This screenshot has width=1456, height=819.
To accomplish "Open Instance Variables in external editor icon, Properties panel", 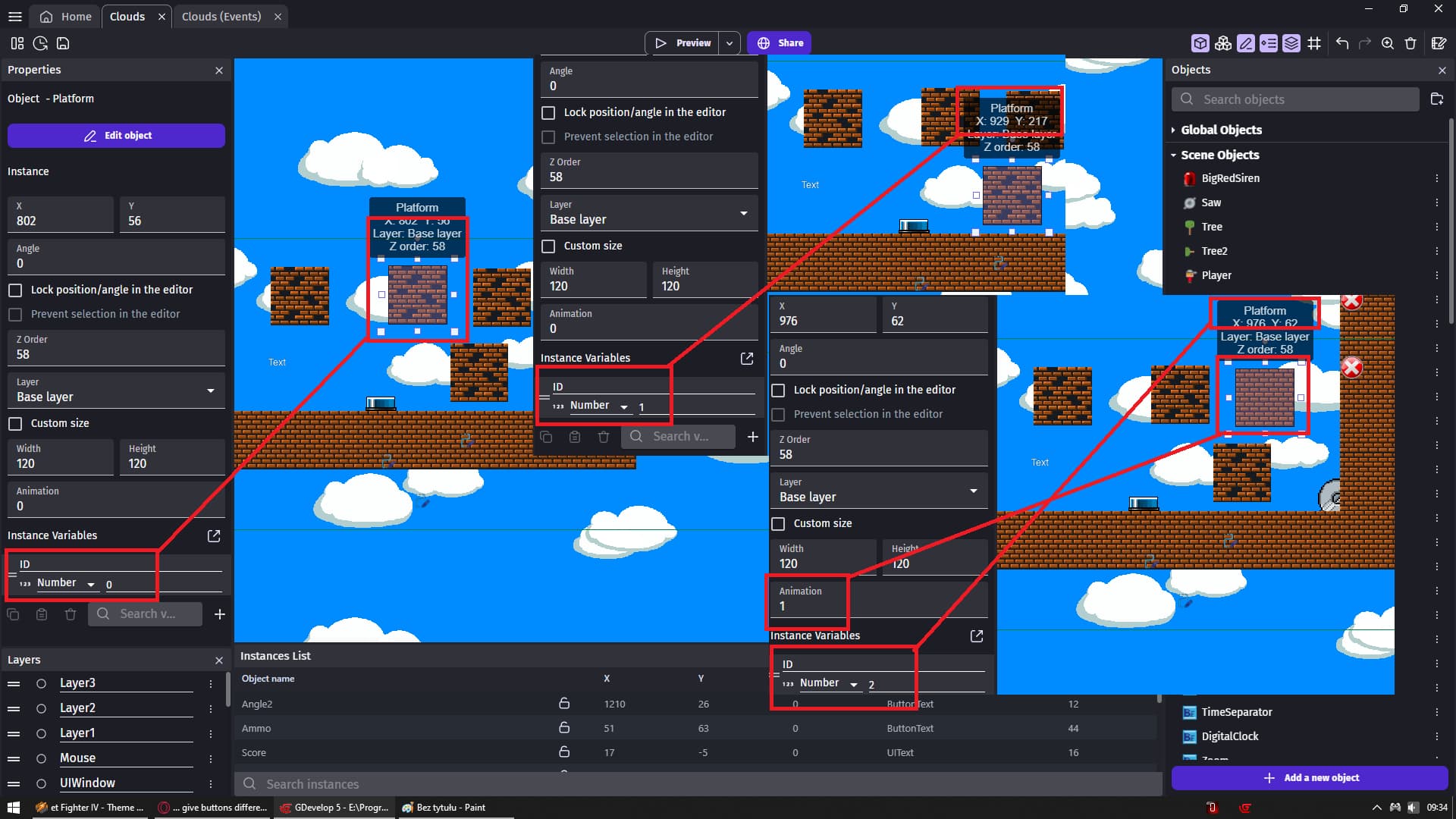I will click(x=214, y=535).
